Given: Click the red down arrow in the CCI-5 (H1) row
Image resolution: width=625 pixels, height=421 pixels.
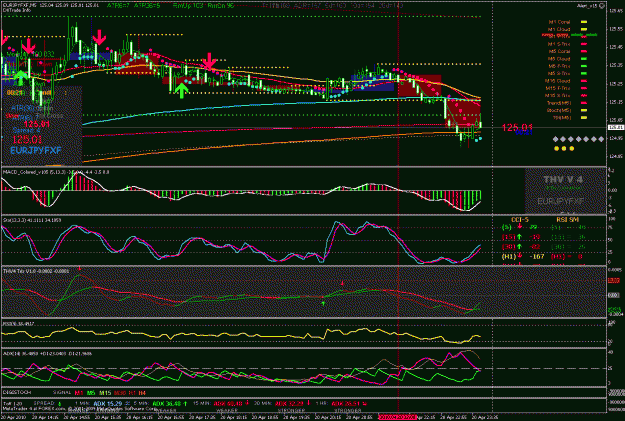Looking at the screenshot, I should 519,256.
